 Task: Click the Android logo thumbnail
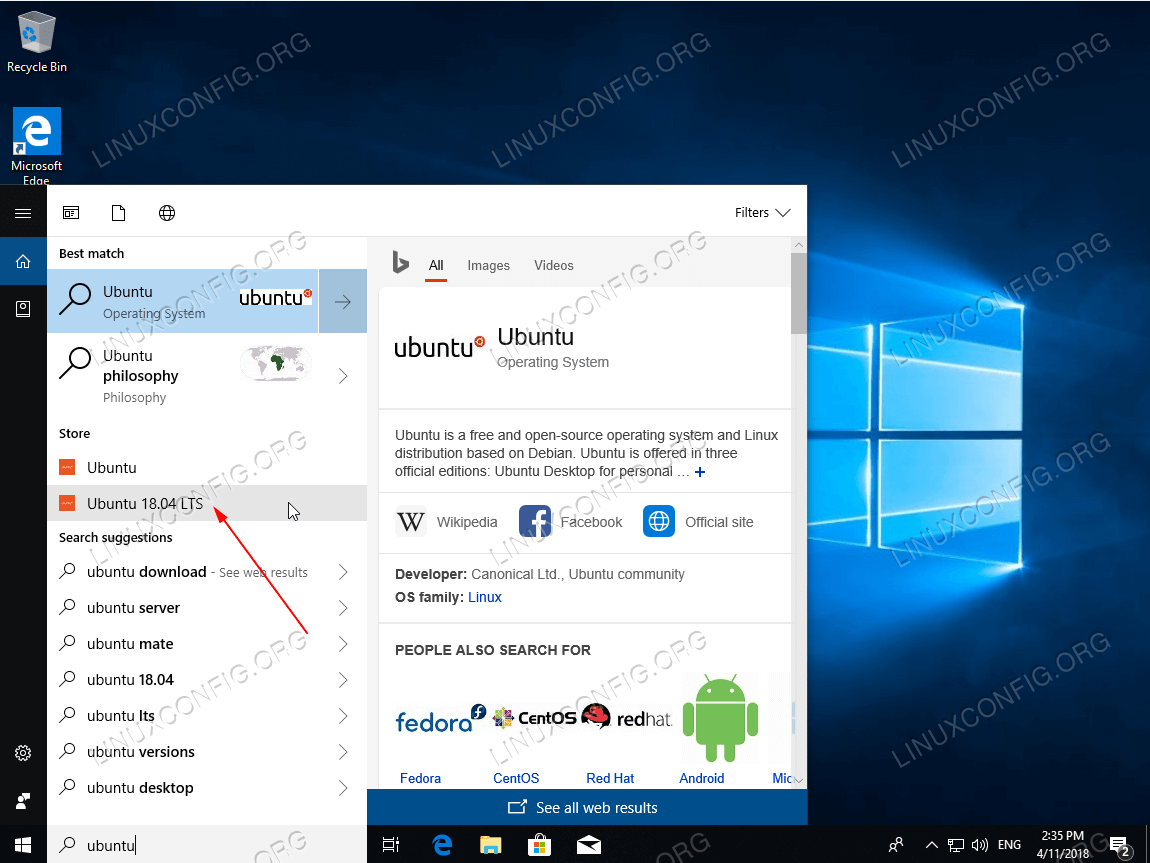click(x=719, y=718)
